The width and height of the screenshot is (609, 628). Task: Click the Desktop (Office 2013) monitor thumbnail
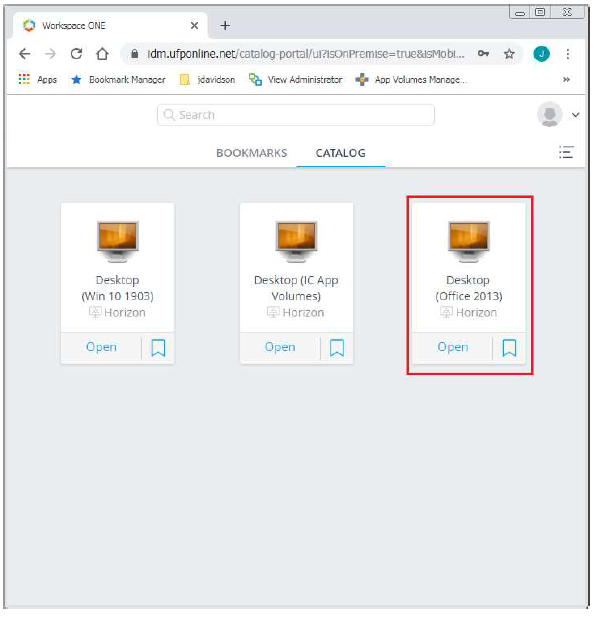point(468,240)
